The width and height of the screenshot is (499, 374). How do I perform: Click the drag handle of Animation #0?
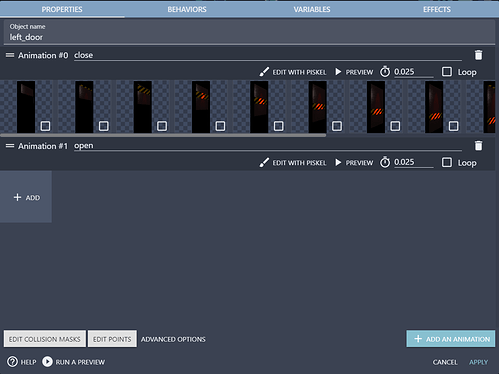(x=10, y=55)
